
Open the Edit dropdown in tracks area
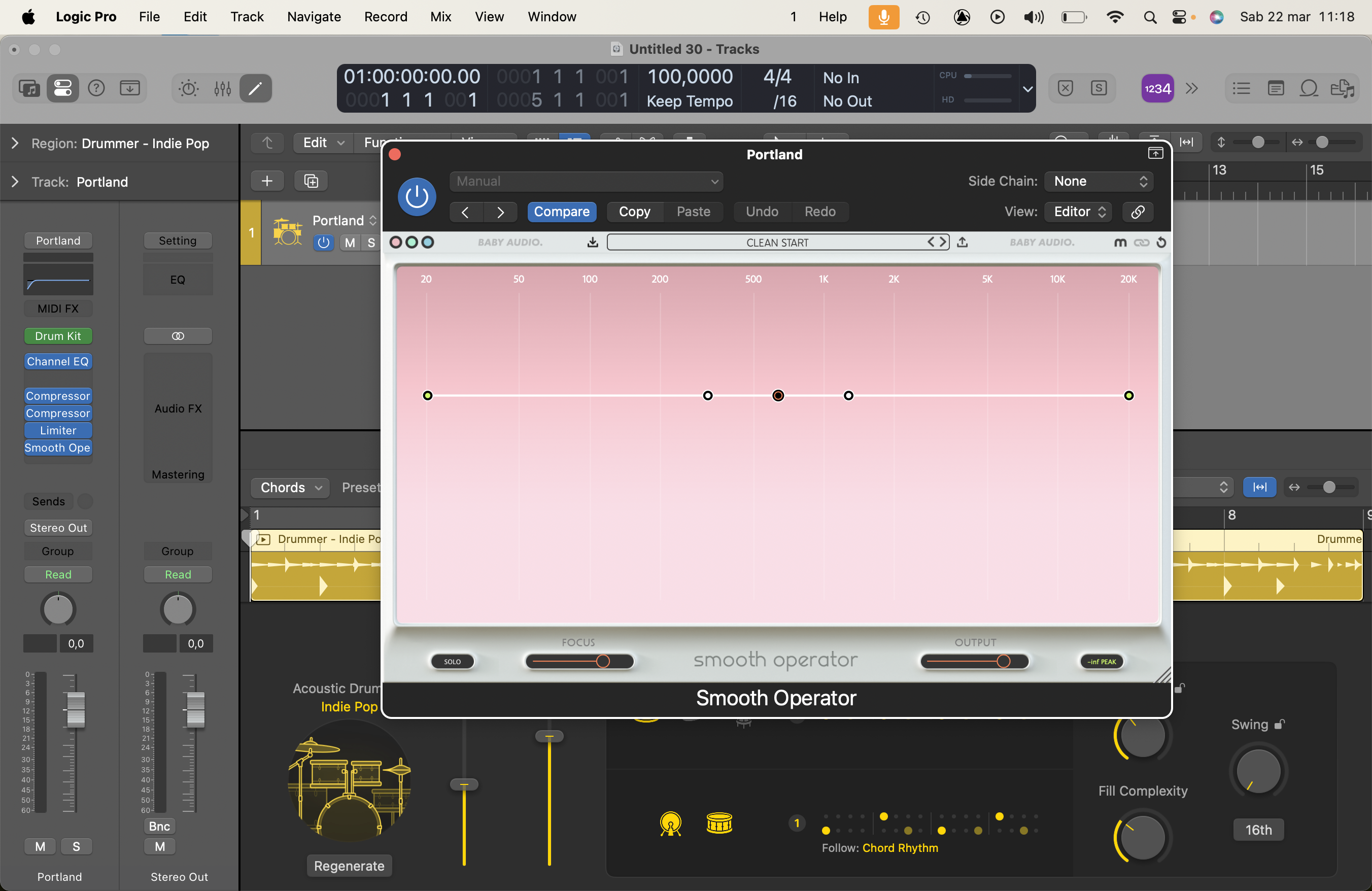pos(323,143)
